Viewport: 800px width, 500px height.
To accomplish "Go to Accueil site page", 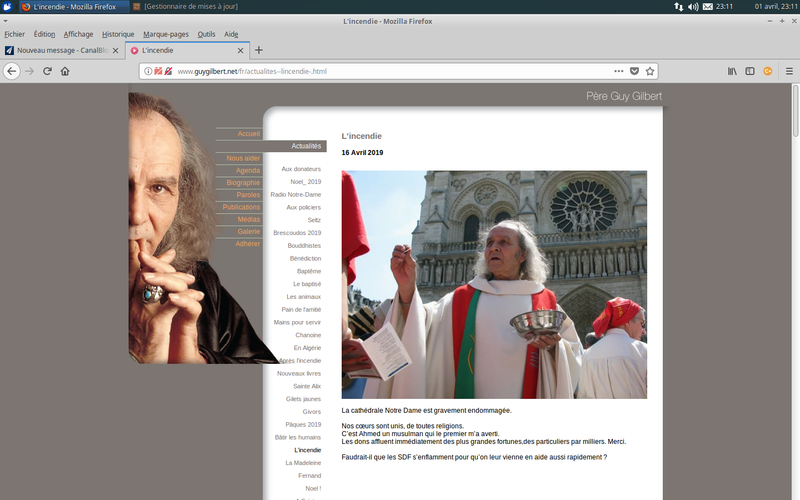I will coord(248,134).
